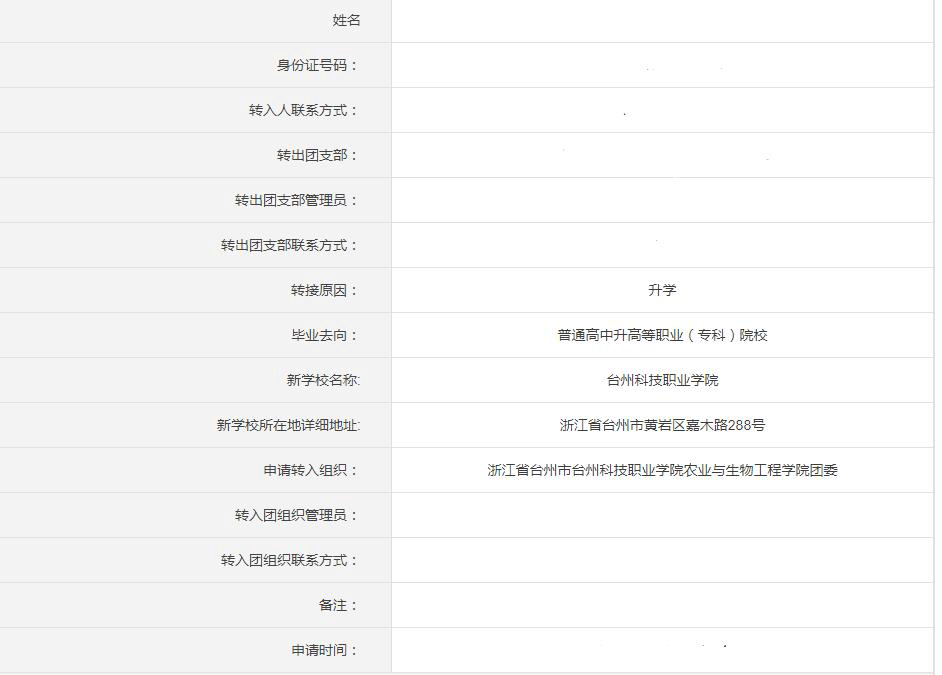Click the empty 备注 value cell
The height and width of the screenshot is (675, 942).
tap(662, 605)
